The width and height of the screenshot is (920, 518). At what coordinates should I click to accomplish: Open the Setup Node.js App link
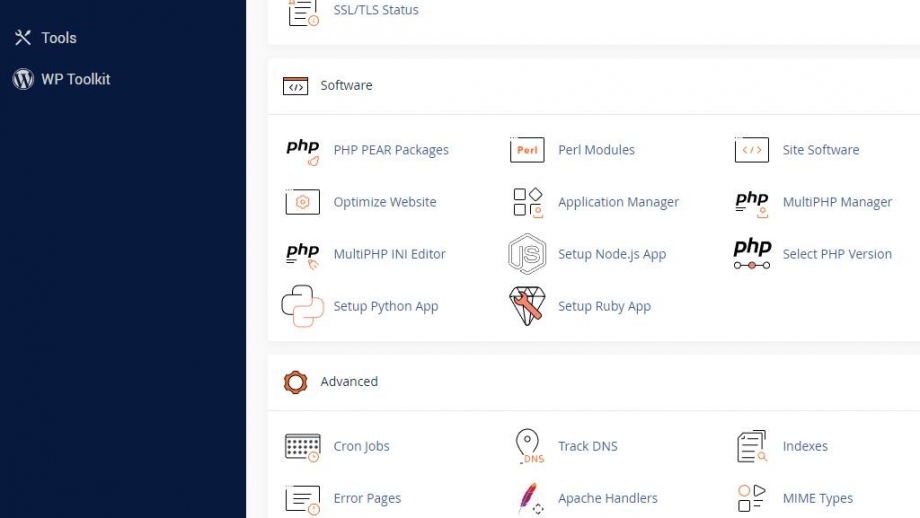(612, 255)
